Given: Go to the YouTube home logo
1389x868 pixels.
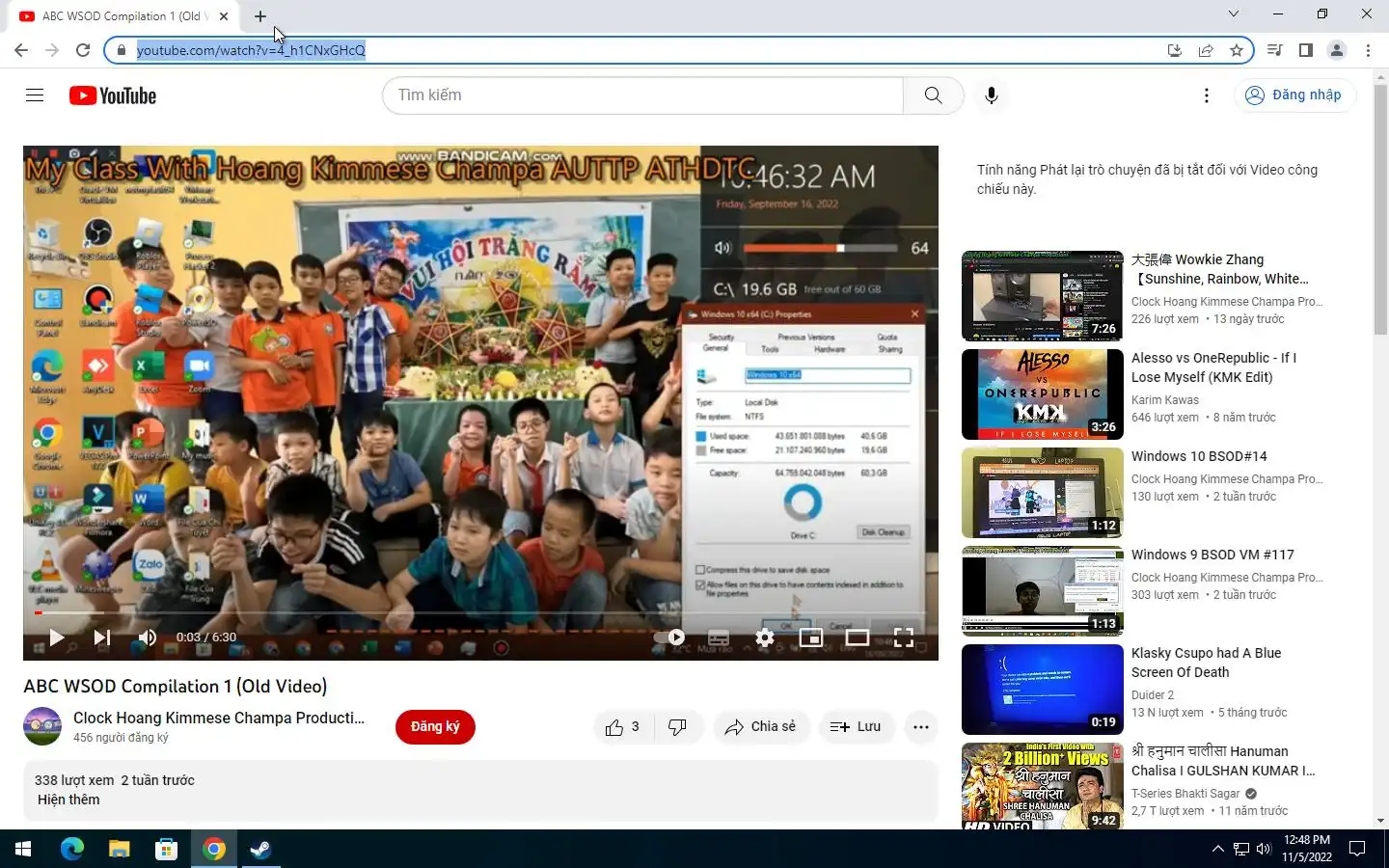Looking at the screenshot, I should (x=113, y=95).
